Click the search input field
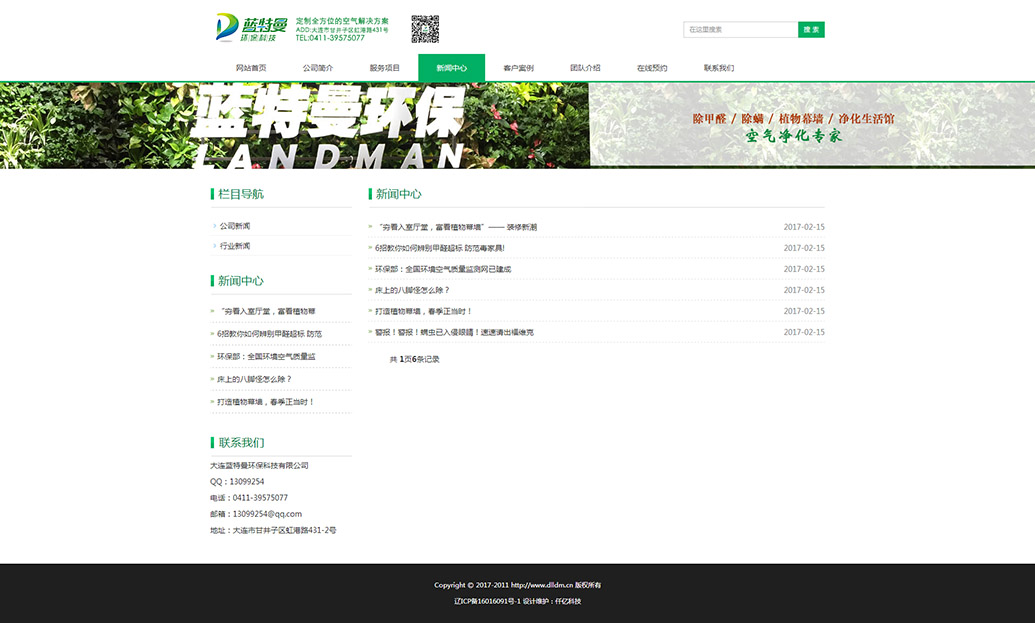 click(740, 30)
